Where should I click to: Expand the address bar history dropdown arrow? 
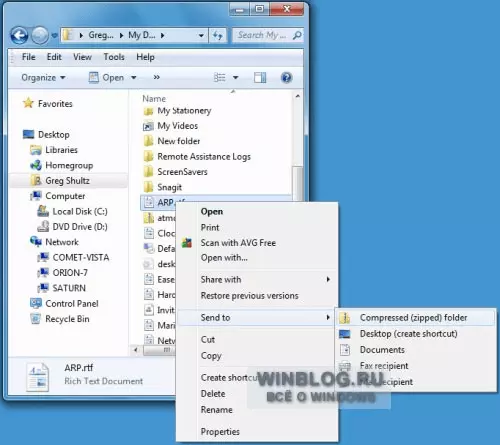201,35
